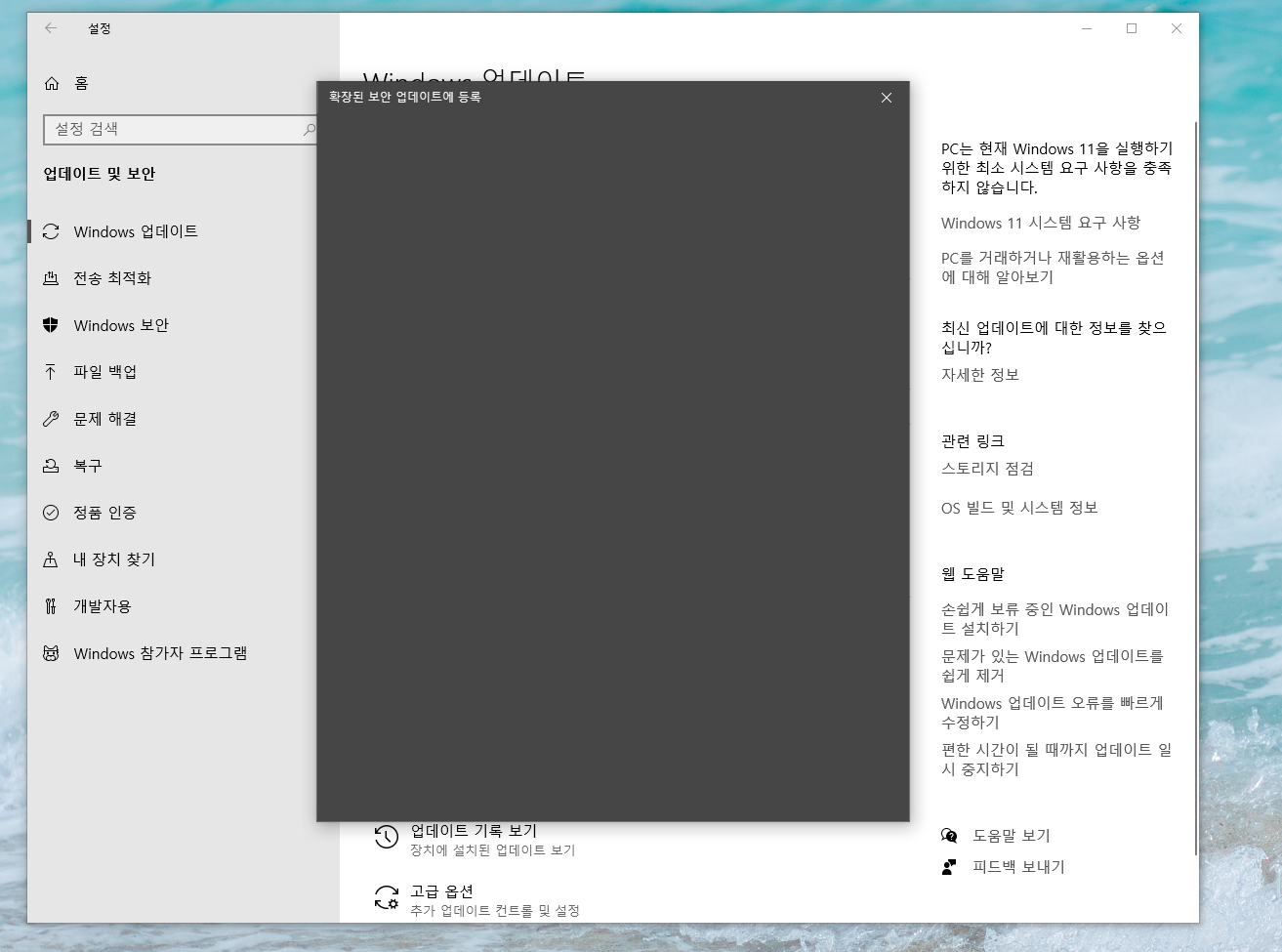Viewport: 1282px width, 952px height.
Task: Select the 전송 최적화 icon
Action: pyautogui.click(x=51, y=278)
